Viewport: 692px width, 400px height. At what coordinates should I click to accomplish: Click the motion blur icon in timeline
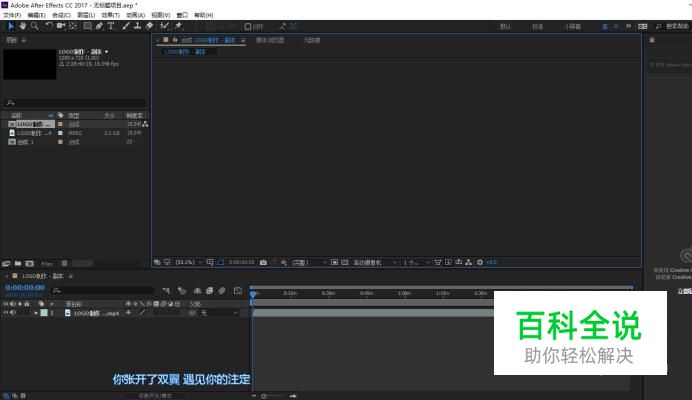click(x=222, y=291)
